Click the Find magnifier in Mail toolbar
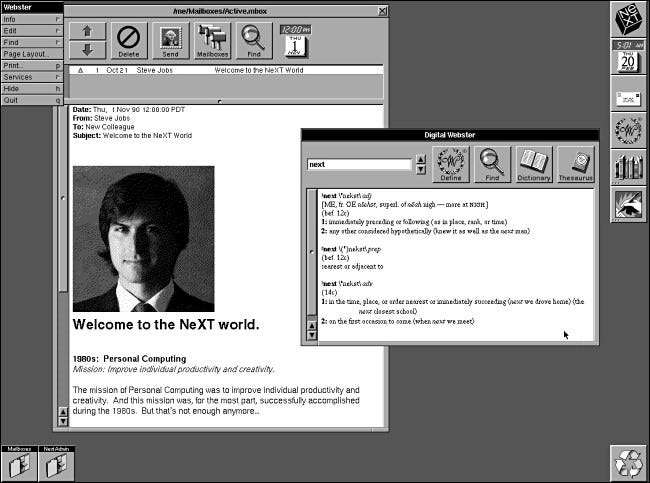The width and height of the screenshot is (650, 483). (x=254, y=41)
